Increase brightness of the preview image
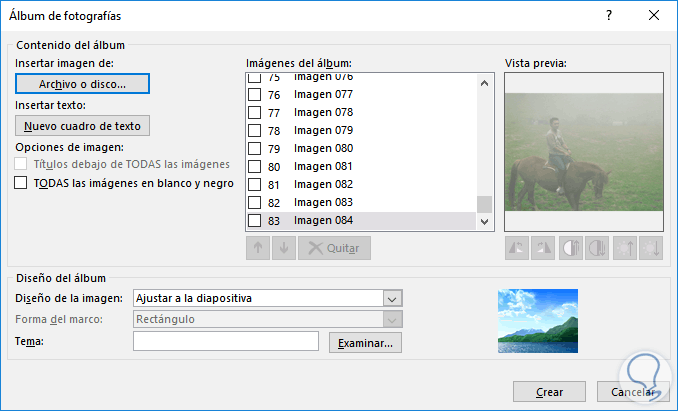Image resolution: width=678 pixels, height=411 pixels. [624, 248]
